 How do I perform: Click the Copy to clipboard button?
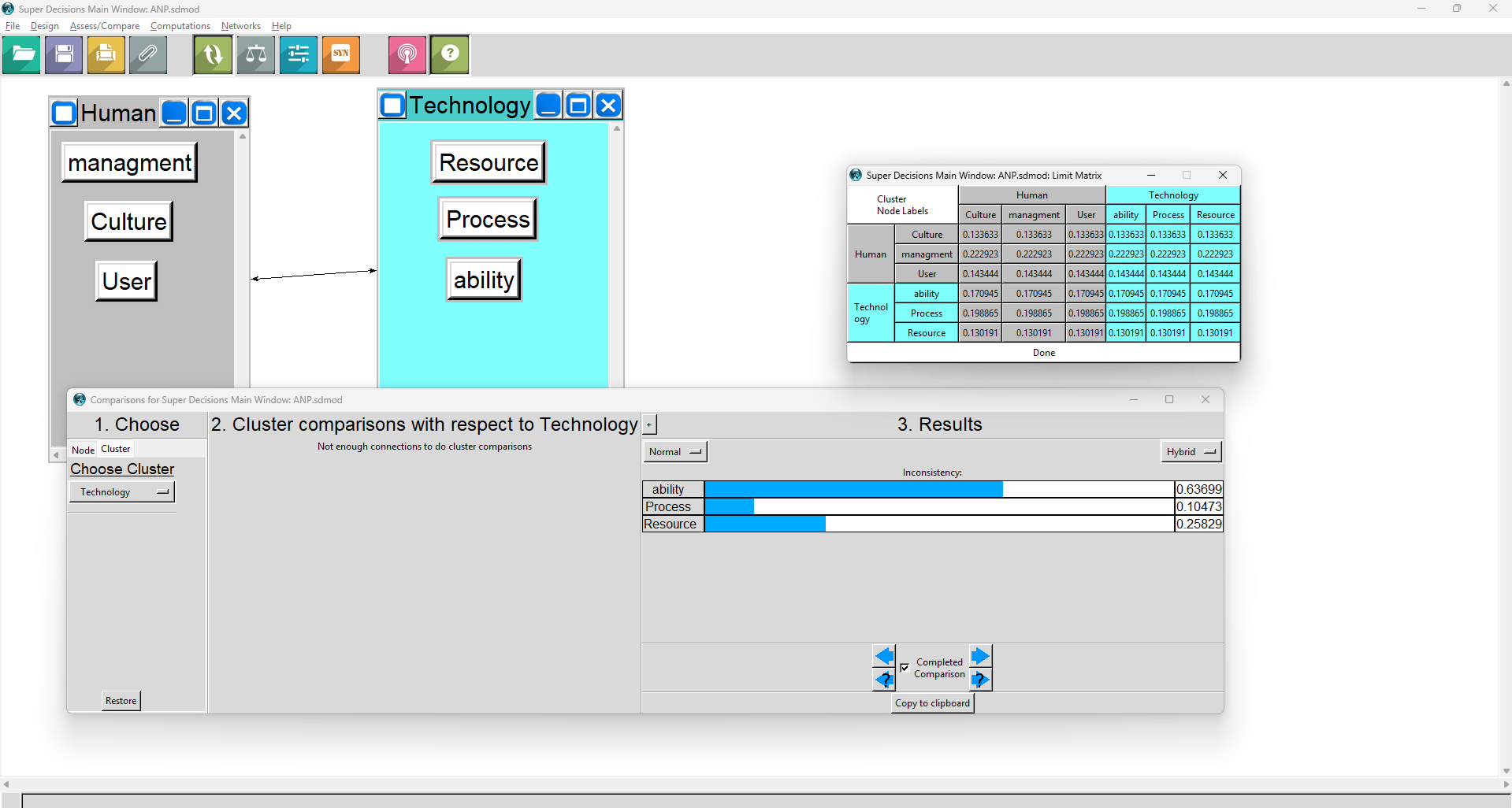pos(932,703)
